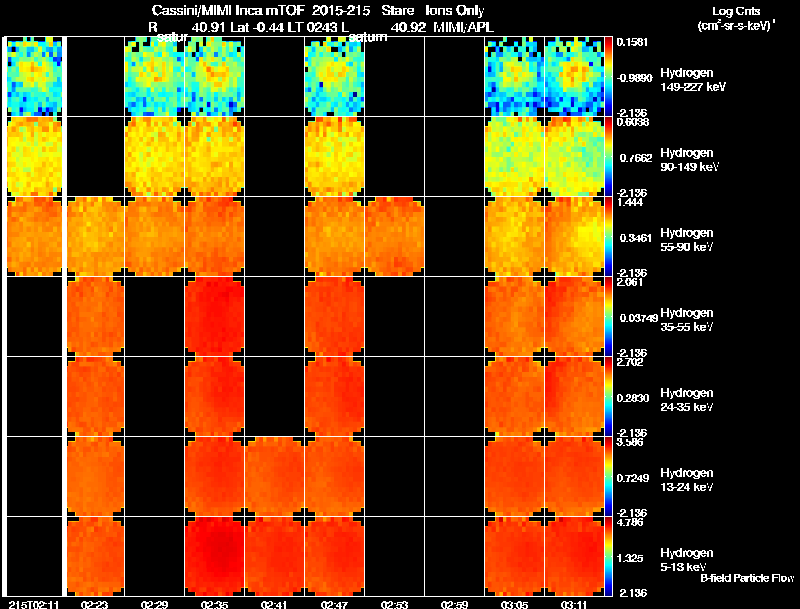Click the color bar for Hydrogen 24-35 keV
The image size is (800, 609).
pos(608,397)
